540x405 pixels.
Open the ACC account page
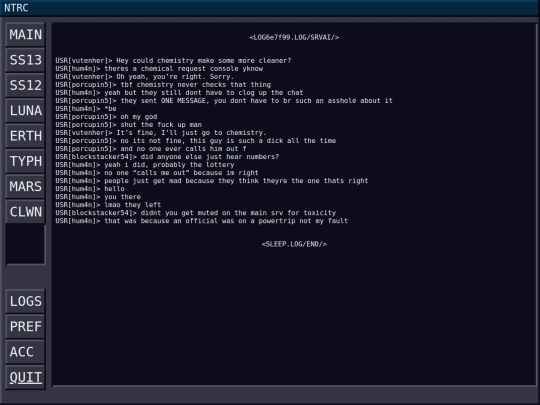(25, 352)
